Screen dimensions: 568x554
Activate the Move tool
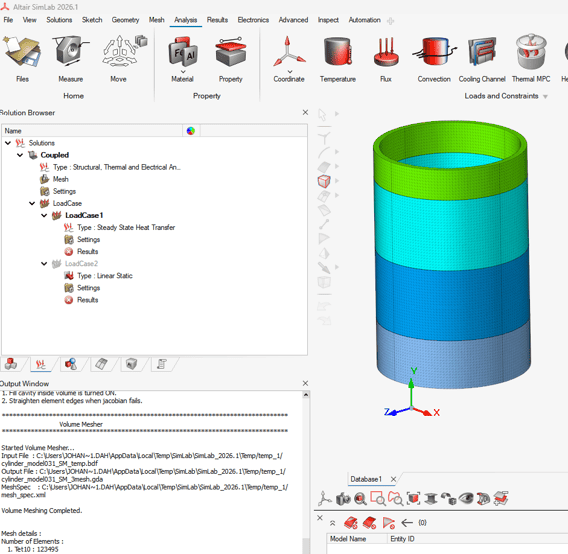coord(118,58)
